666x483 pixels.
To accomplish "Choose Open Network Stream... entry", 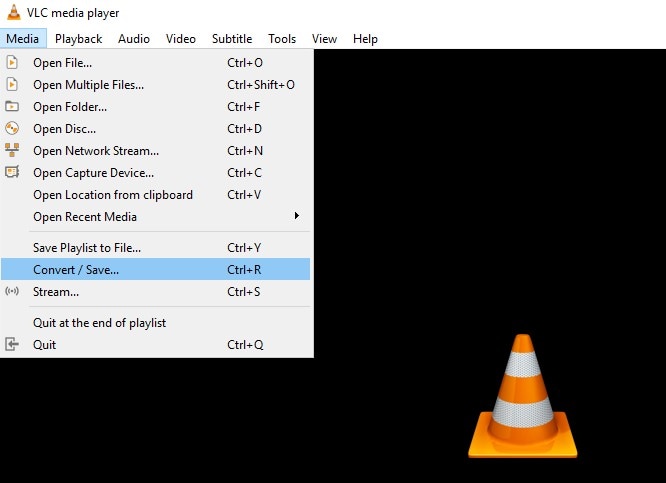I will (x=155, y=151).
